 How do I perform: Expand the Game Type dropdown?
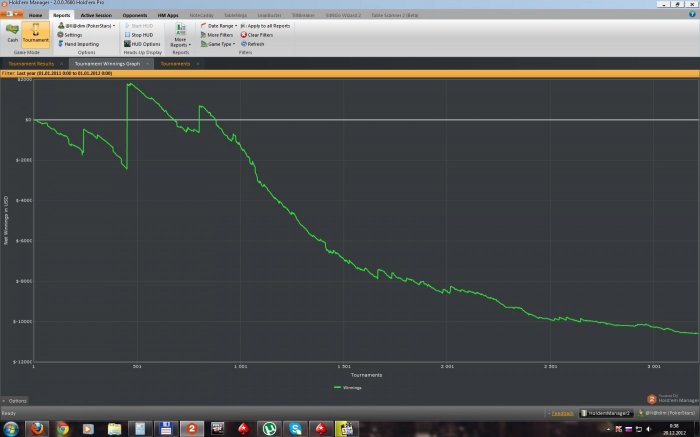click(x=220, y=44)
